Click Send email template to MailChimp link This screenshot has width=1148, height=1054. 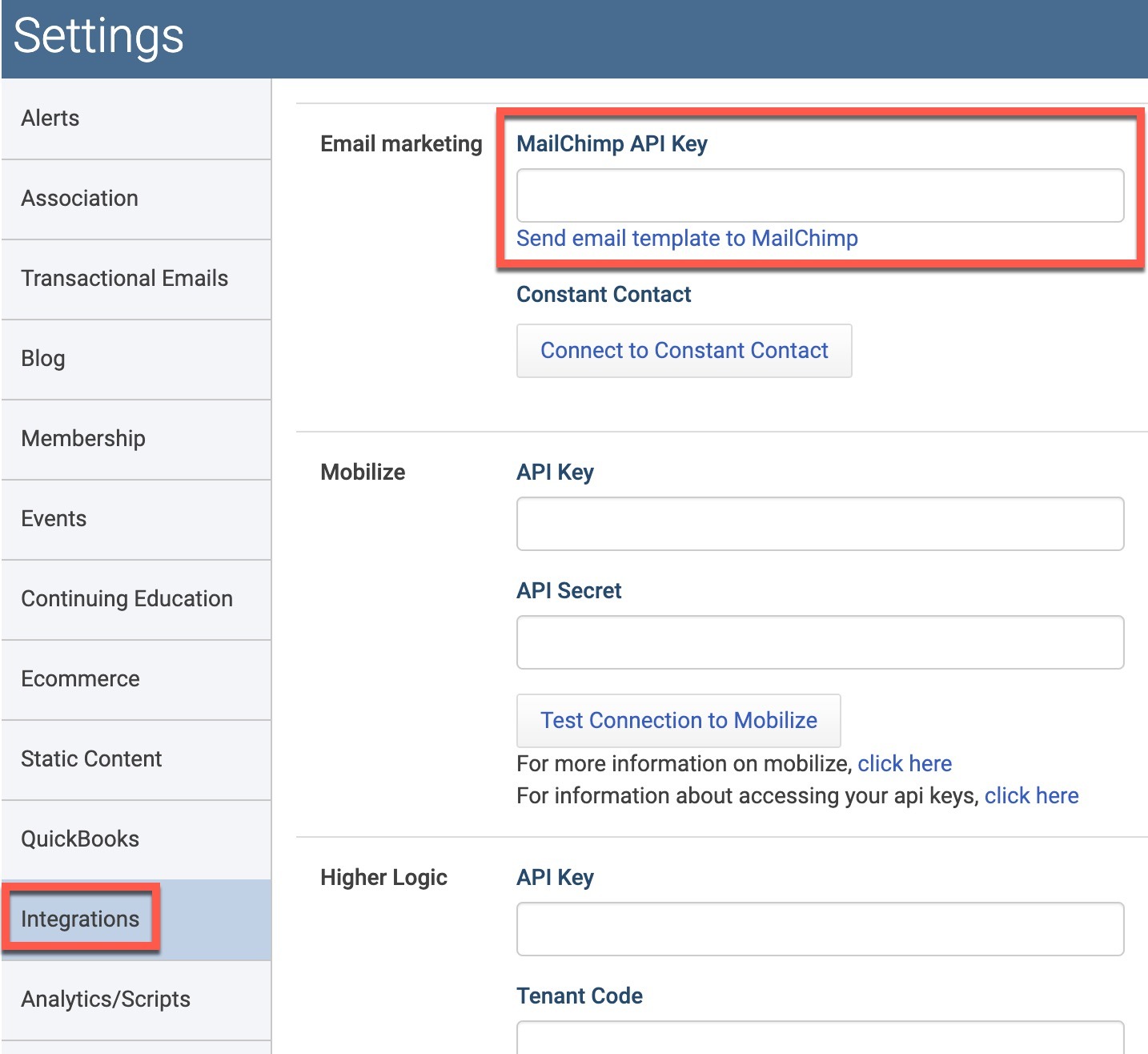[687, 239]
